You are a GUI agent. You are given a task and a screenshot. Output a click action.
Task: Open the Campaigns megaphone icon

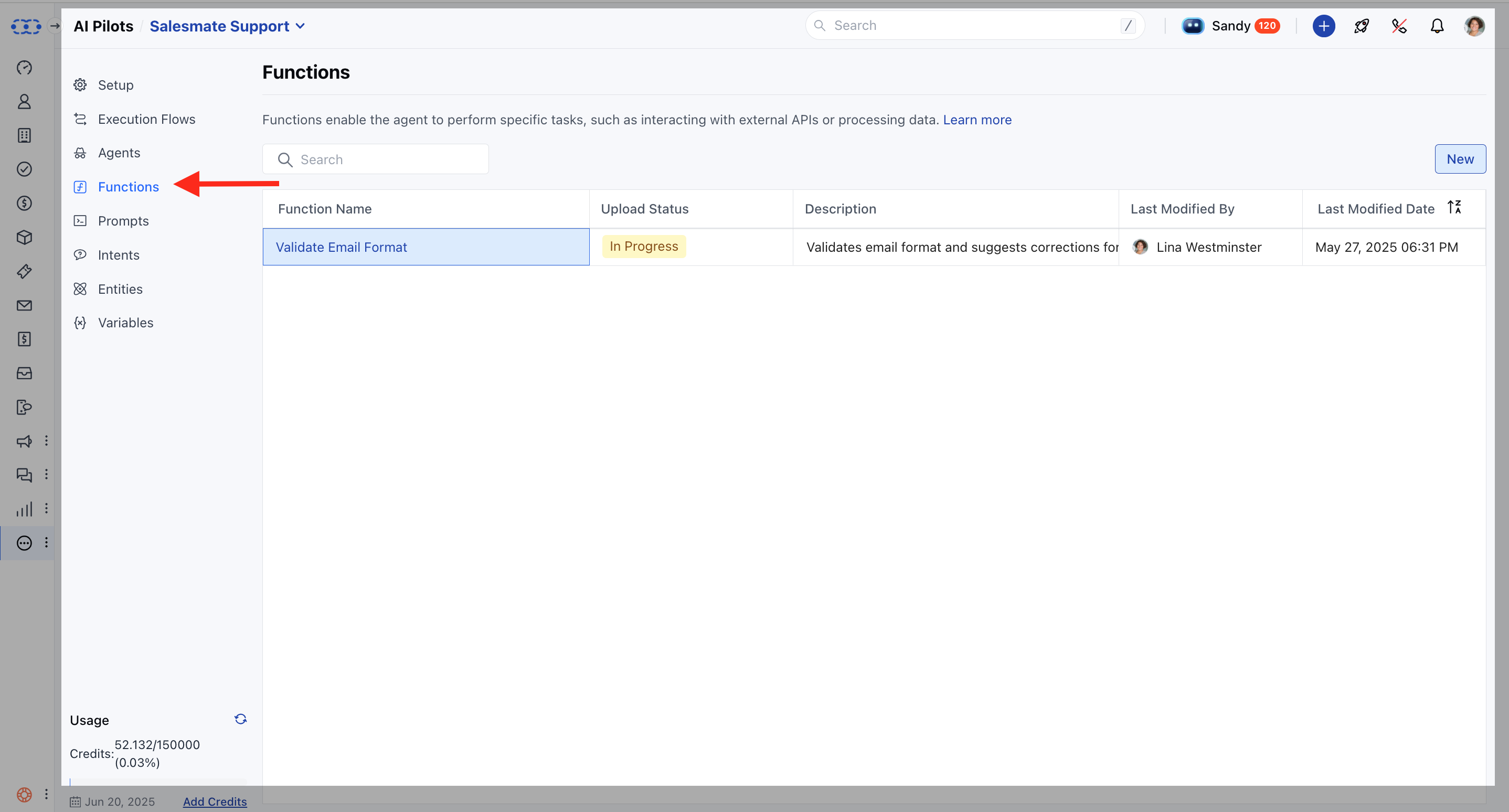(x=24, y=441)
